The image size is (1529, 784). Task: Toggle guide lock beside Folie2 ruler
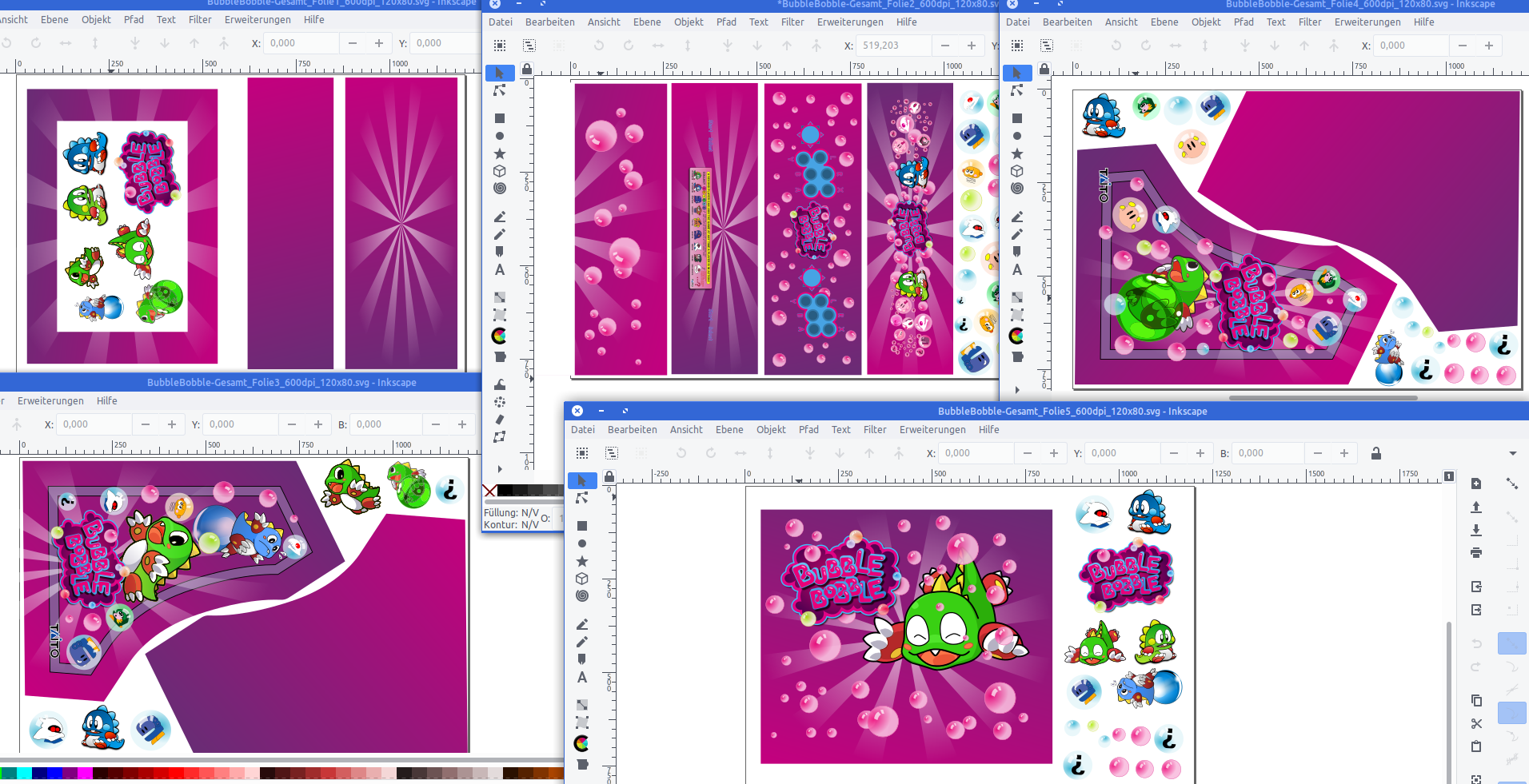point(527,69)
